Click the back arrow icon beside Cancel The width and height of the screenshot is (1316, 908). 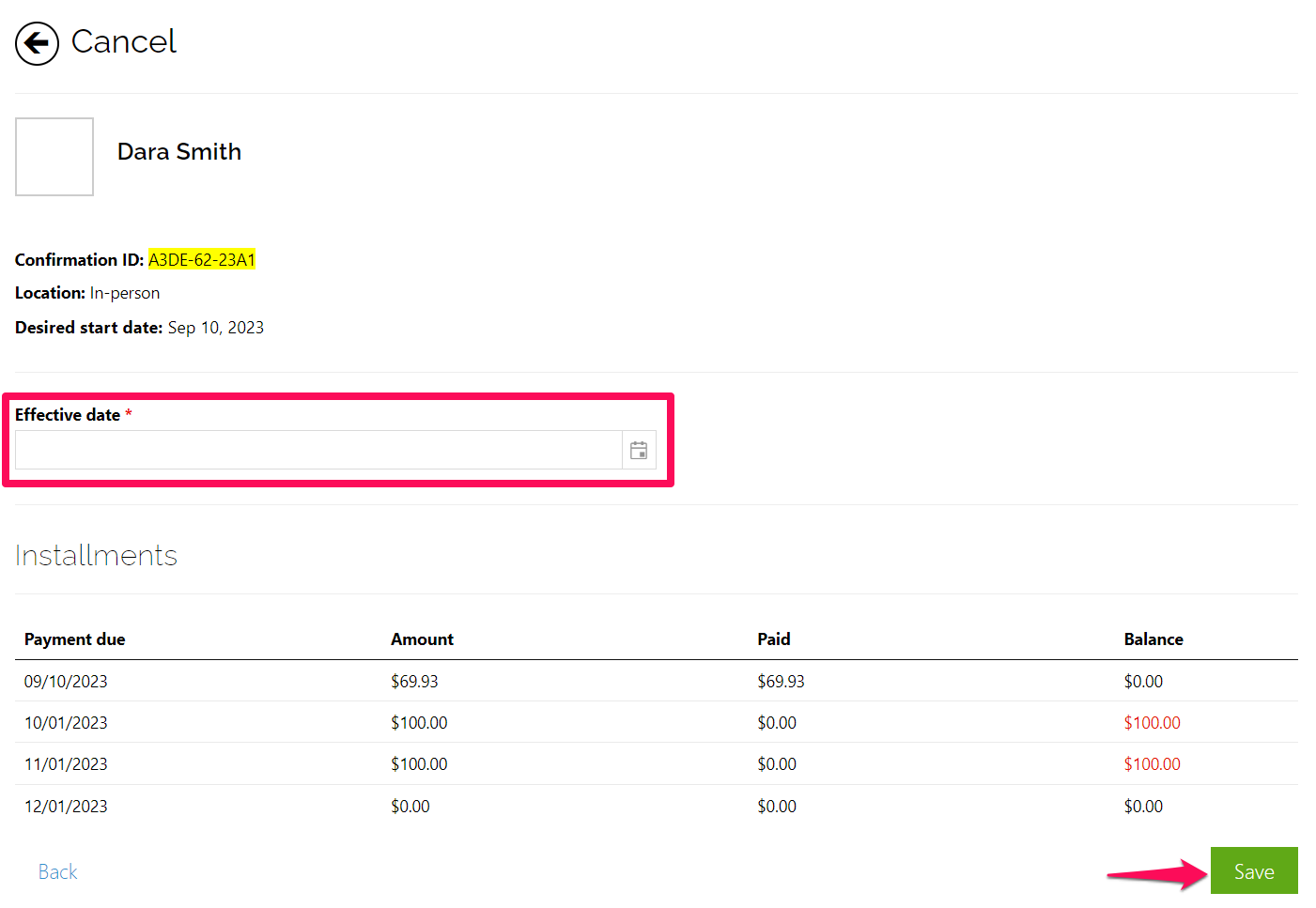pos(37,43)
